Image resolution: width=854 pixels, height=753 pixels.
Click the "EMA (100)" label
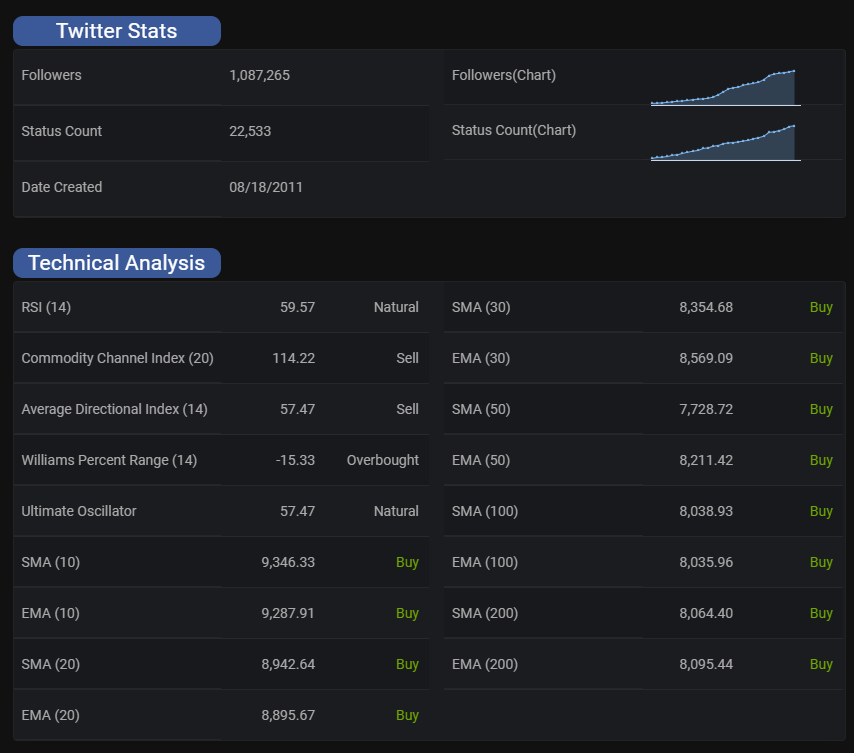point(485,562)
